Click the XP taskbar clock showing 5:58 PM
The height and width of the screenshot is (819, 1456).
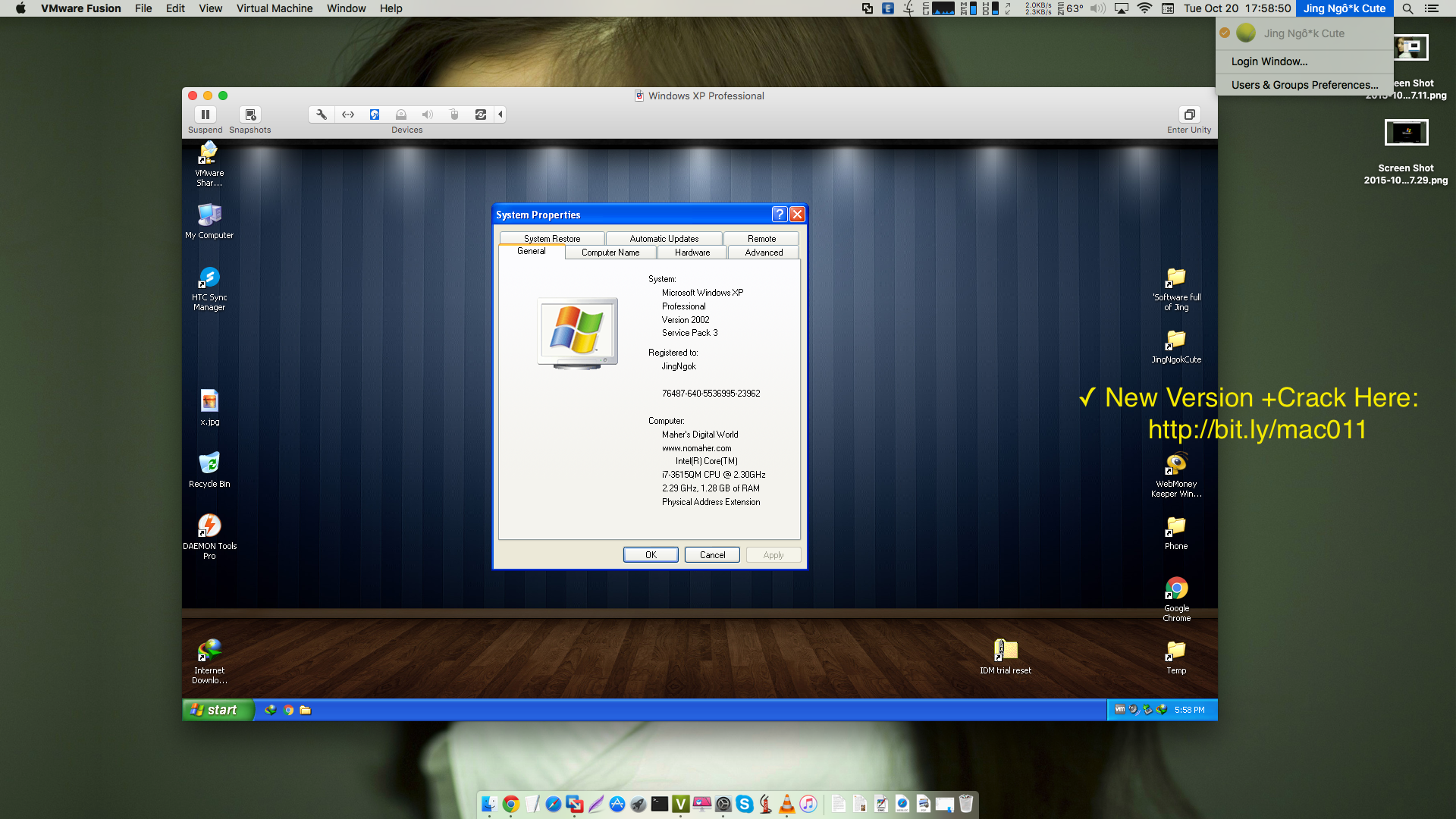pos(1189,710)
